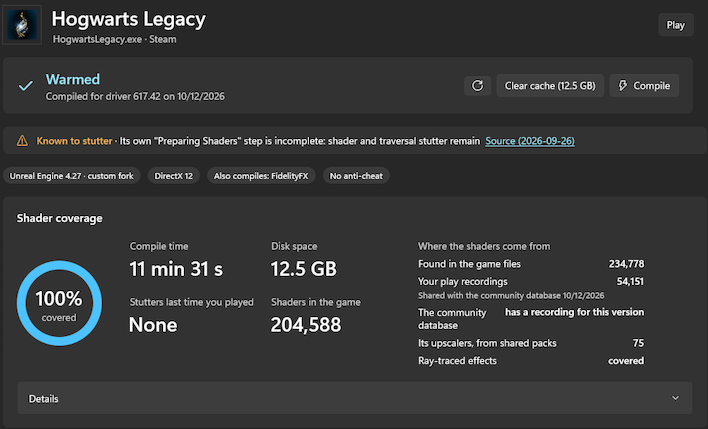The width and height of the screenshot is (708, 429).
Task: Click the Shader coverage heading
Action: (60, 218)
